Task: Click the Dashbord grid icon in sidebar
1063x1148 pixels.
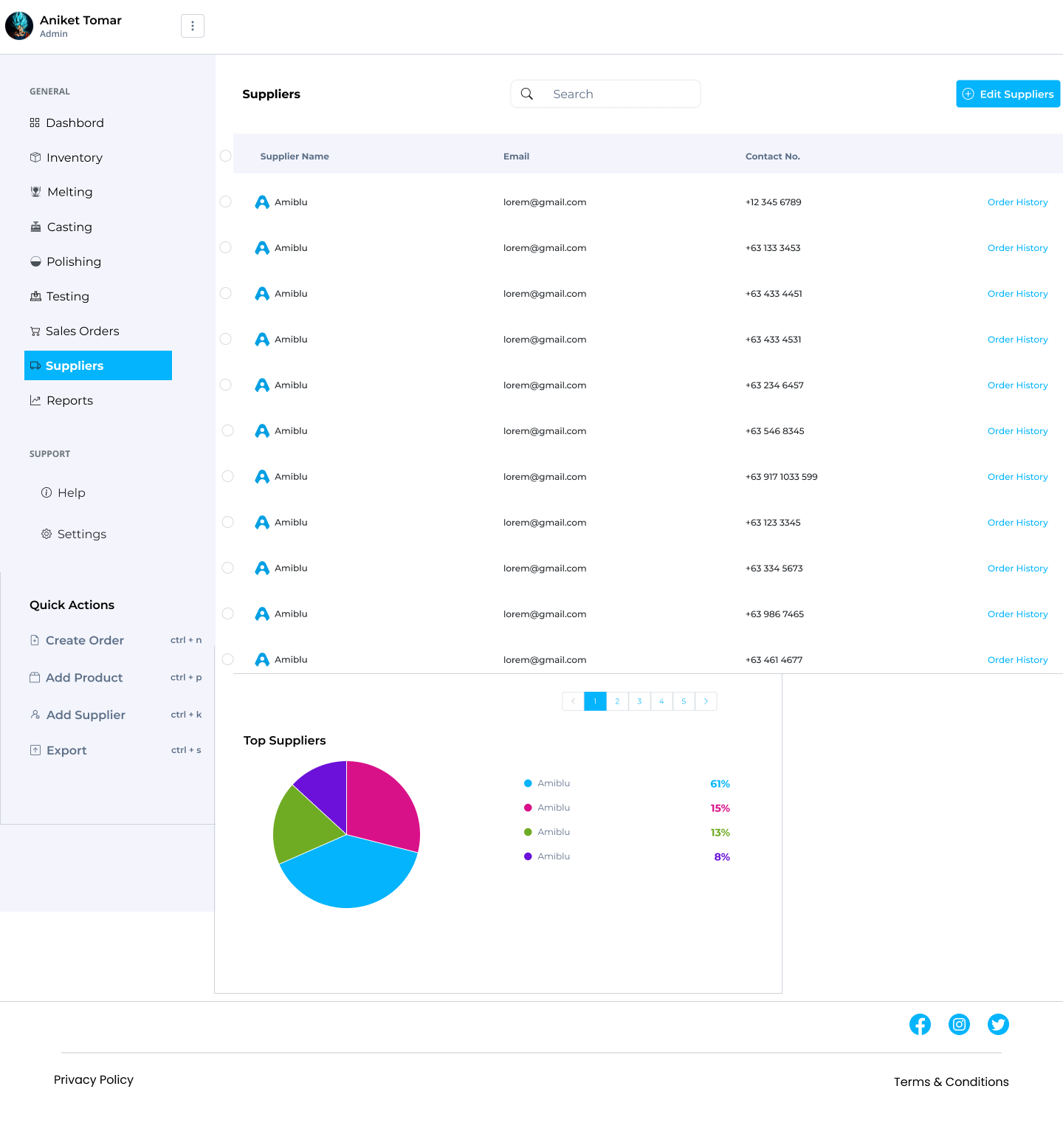Action: tap(35, 123)
